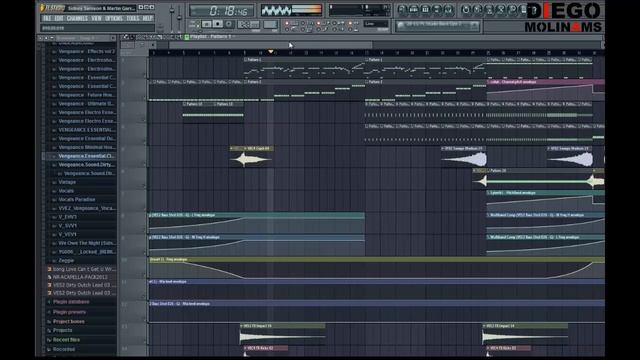Toggle mute switch on playlist track 2
The width and height of the screenshot is (640, 360).
[144, 97]
